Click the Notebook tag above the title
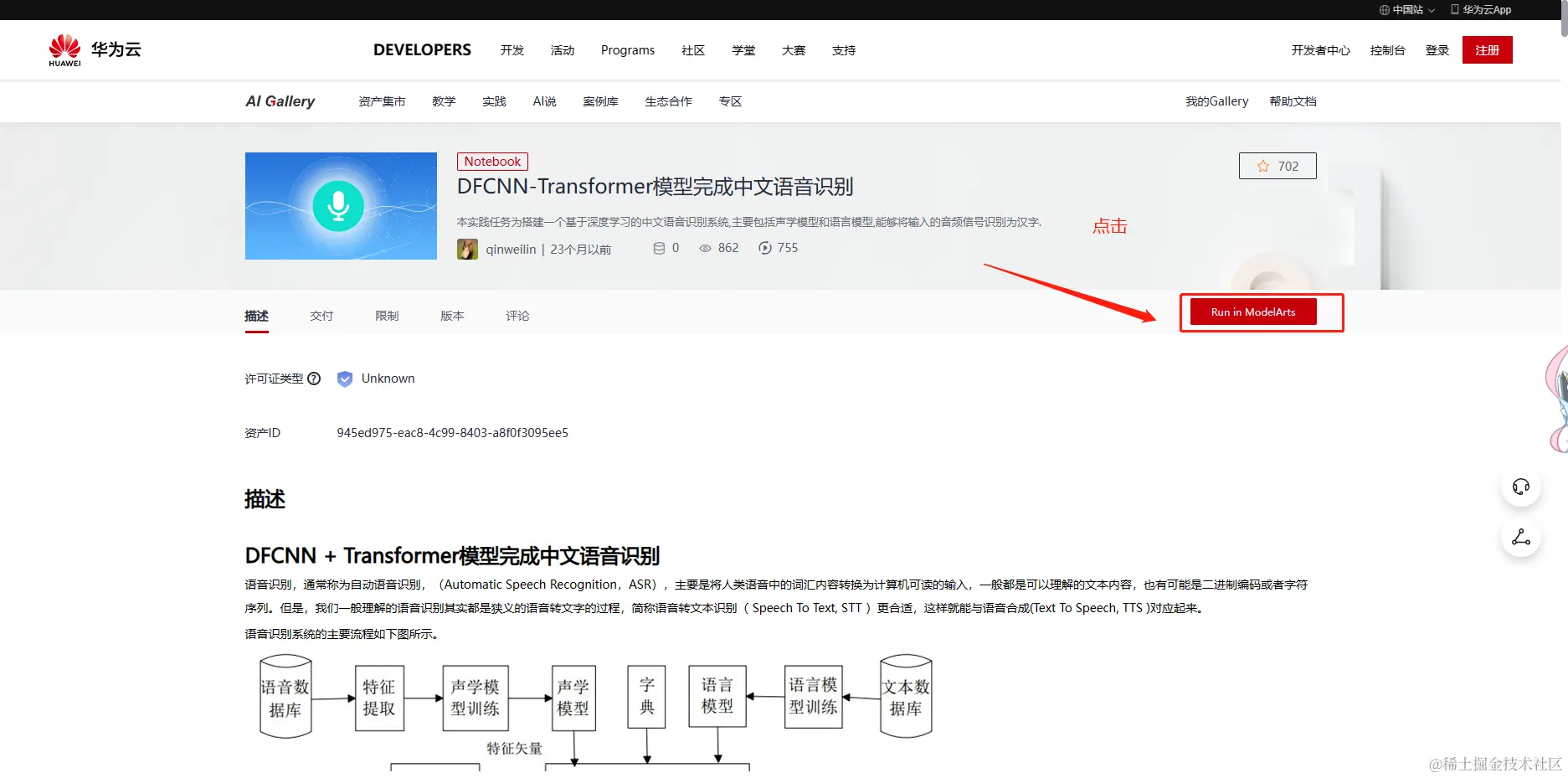The width and height of the screenshot is (1568, 778). click(492, 161)
